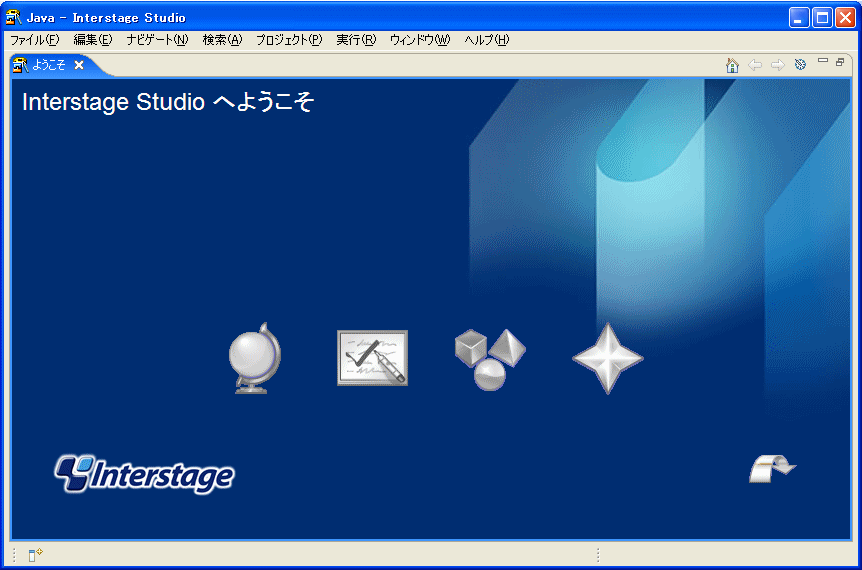862x570 pixels.
Task: Click the Forward navigation arrow
Action: coord(777,65)
